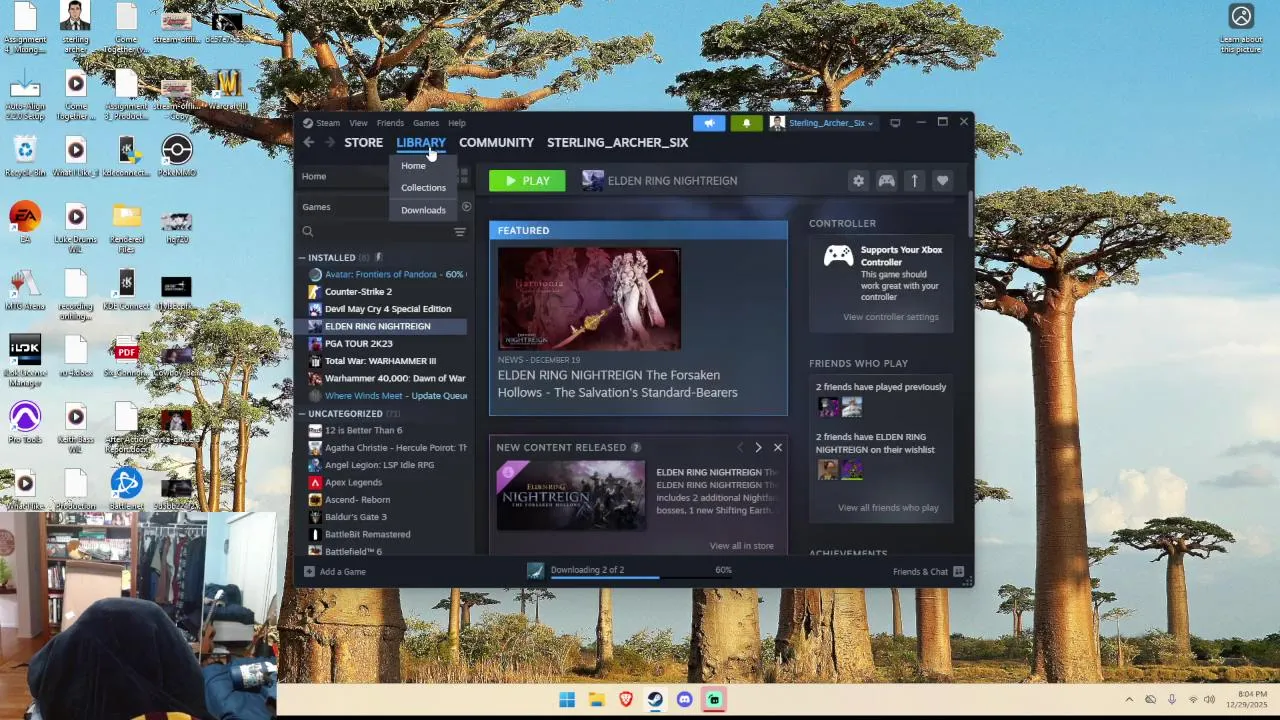Open the Help menu

point(457,123)
